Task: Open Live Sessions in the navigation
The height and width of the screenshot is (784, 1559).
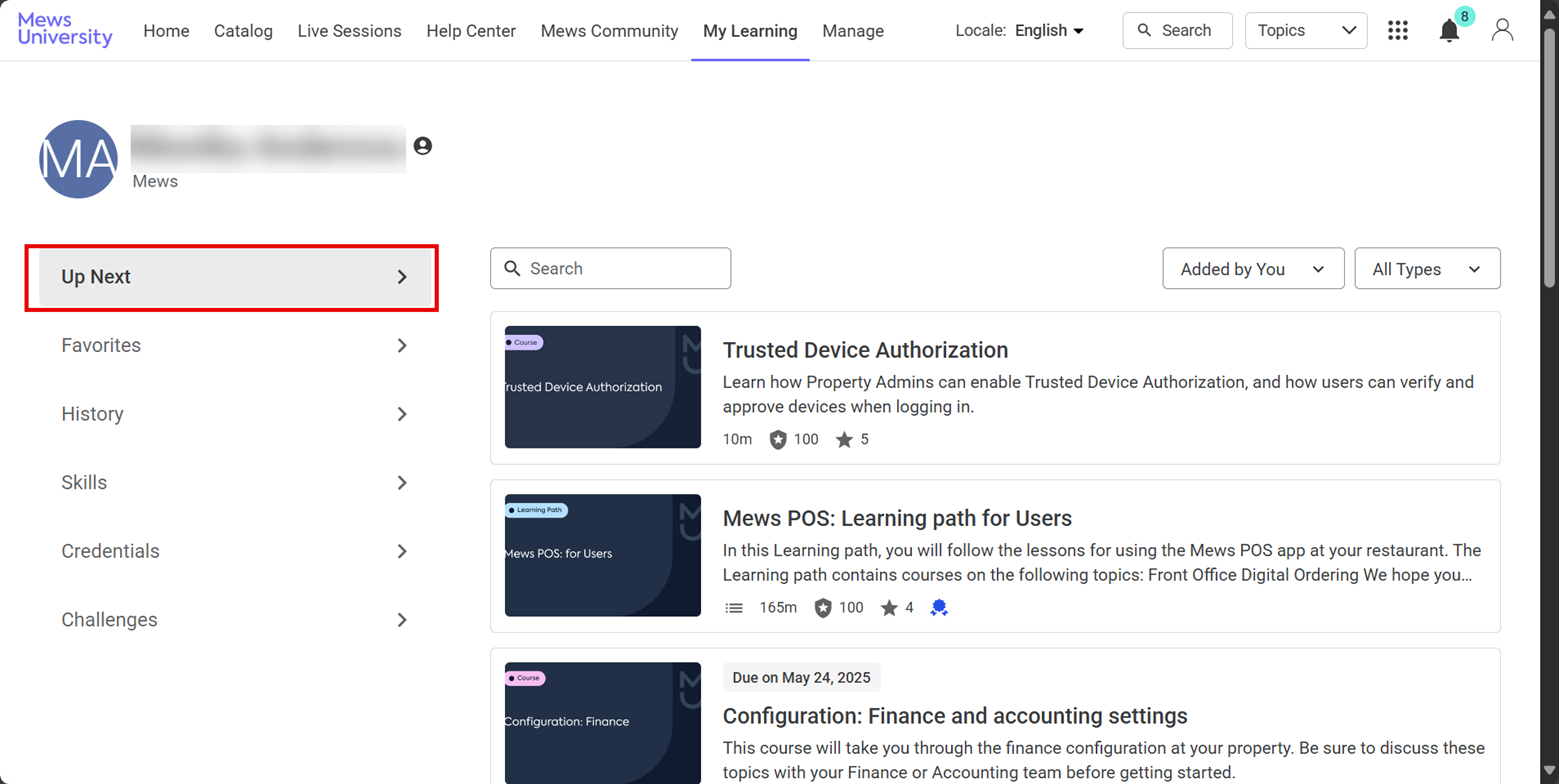Action: [x=349, y=31]
